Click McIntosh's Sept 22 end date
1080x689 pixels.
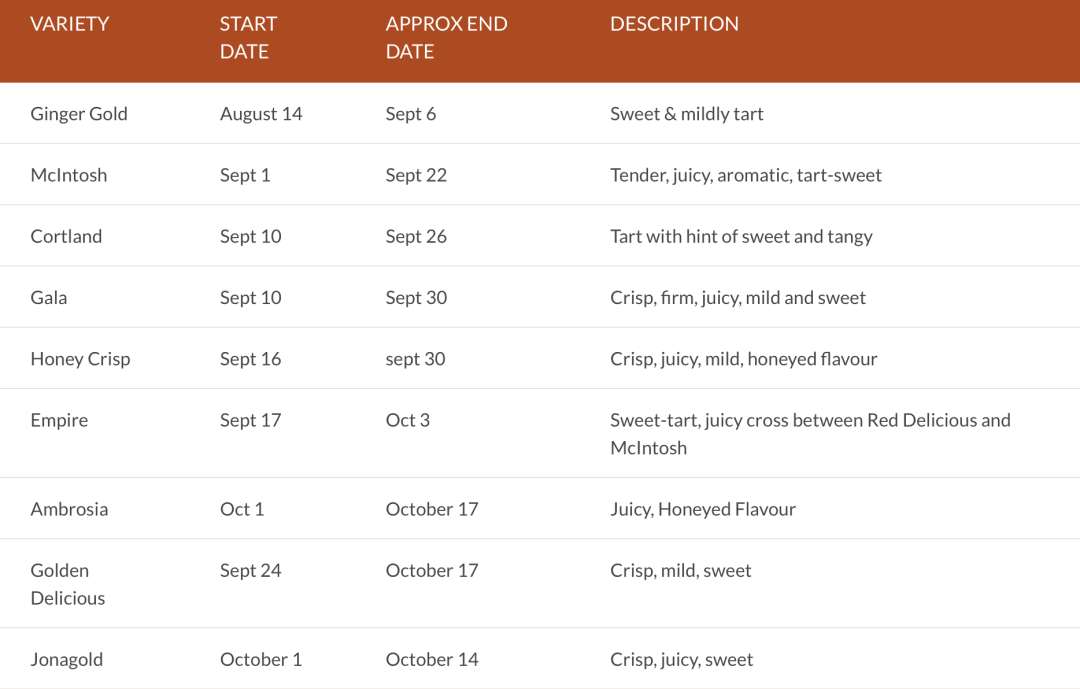coord(416,175)
